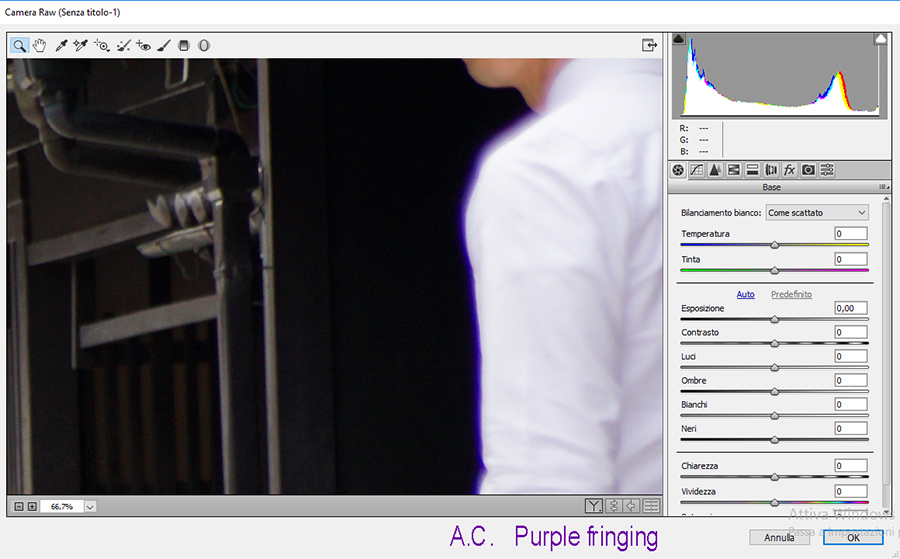Screen dimensions: 900x559
Task: Click the zoom in plus button
Action: coord(32,507)
